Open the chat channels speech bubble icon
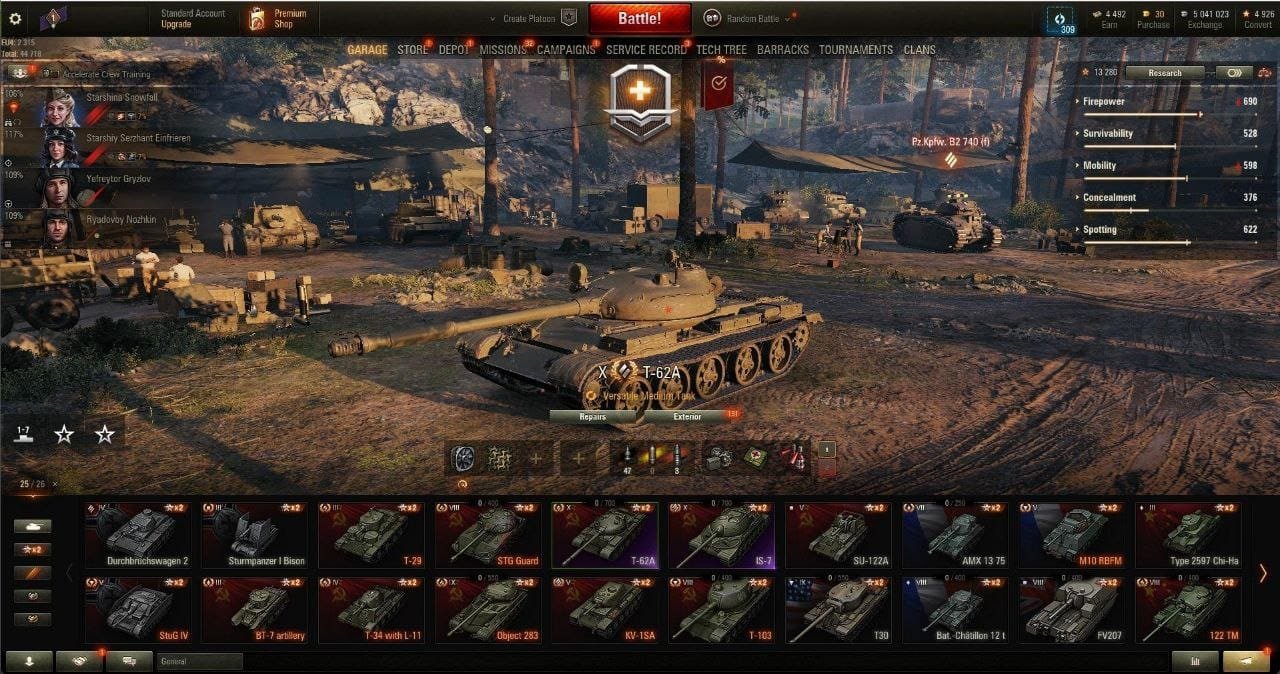1280x674 pixels. (x=129, y=661)
